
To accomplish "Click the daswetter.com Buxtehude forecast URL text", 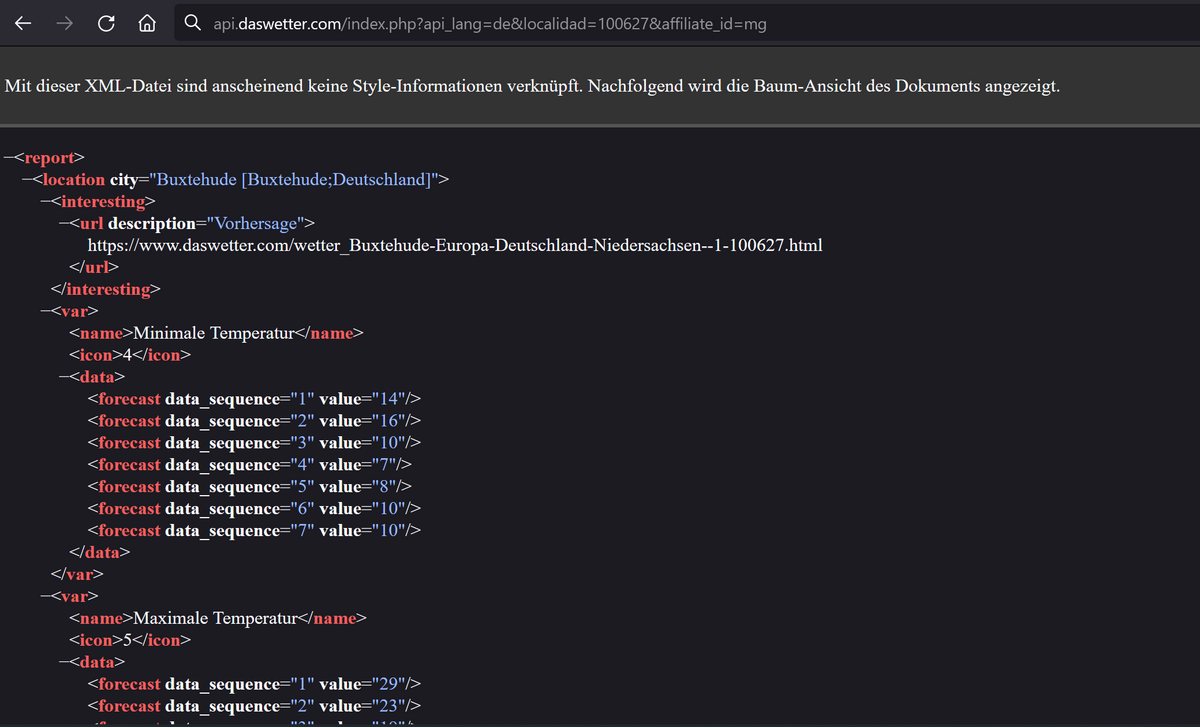I will coord(455,245).
